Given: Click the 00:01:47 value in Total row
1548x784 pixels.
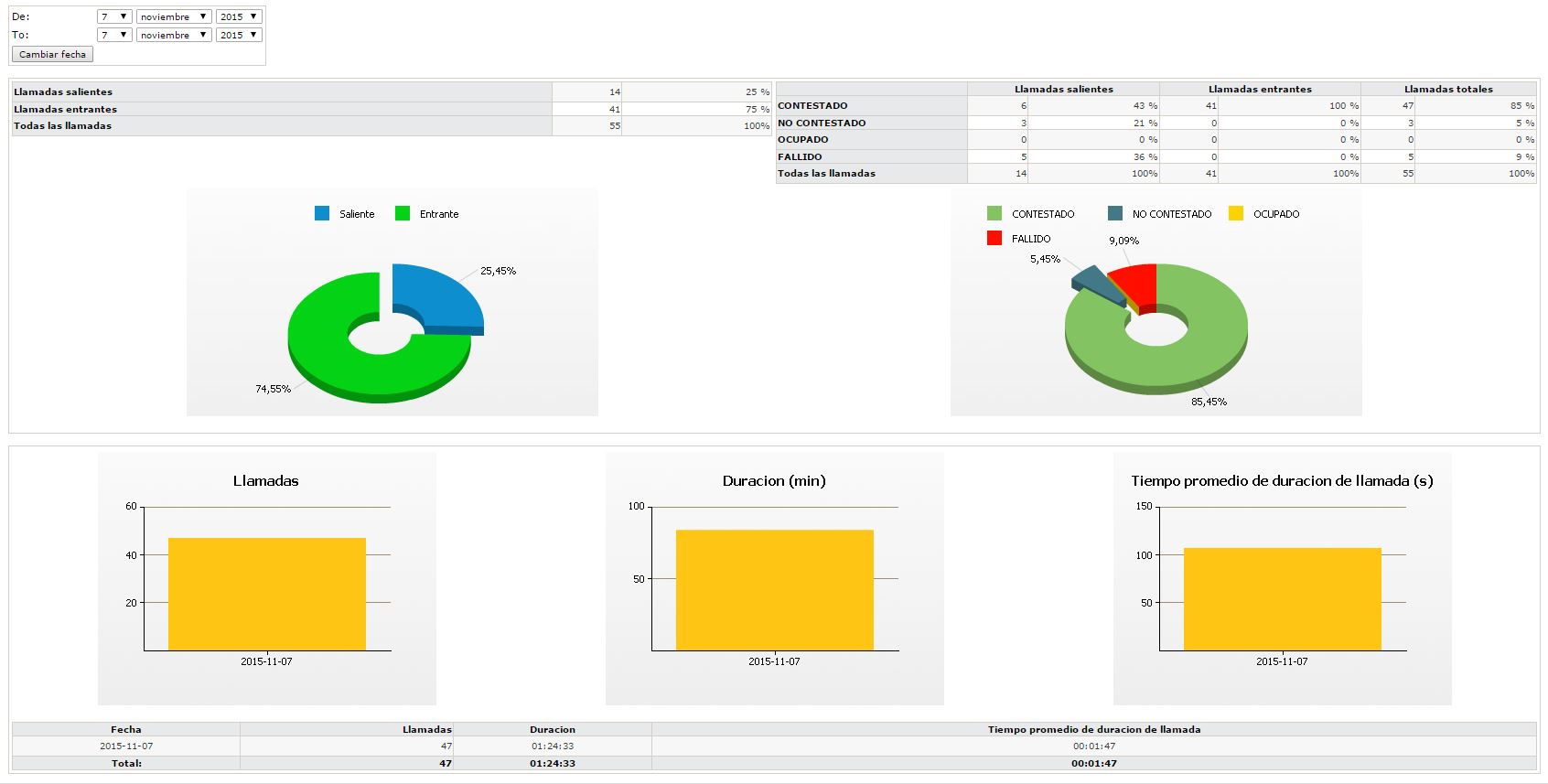Looking at the screenshot, I should pos(1094,763).
